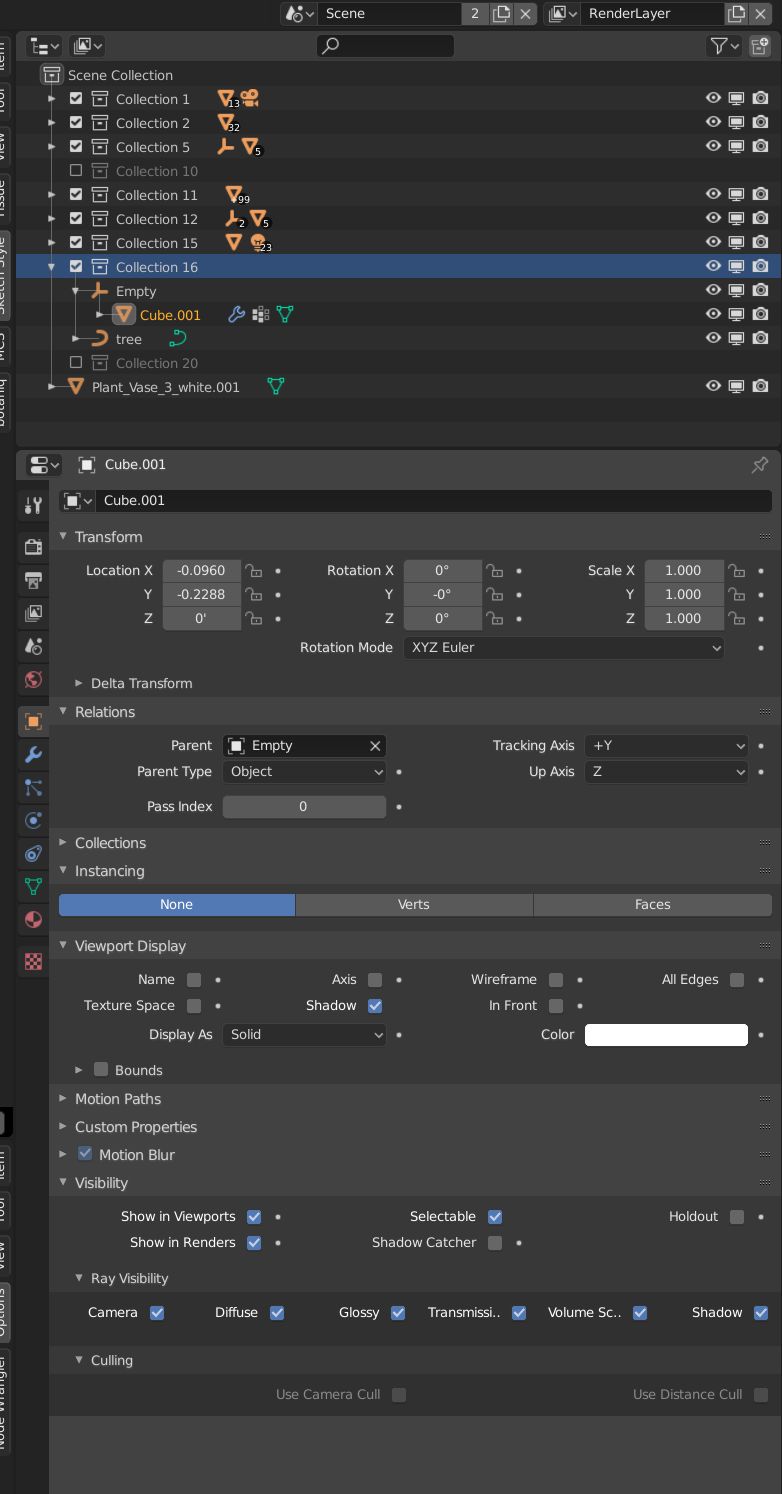Open the Material properties tab
The width and height of the screenshot is (782, 1494).
[33, 919]
